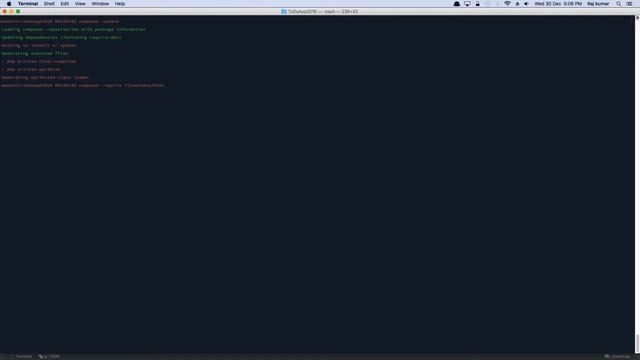Image resolution: width=640 pixels, height=360 pixels.
Task: Open the Raj kumar user menu
Action: 598,4
